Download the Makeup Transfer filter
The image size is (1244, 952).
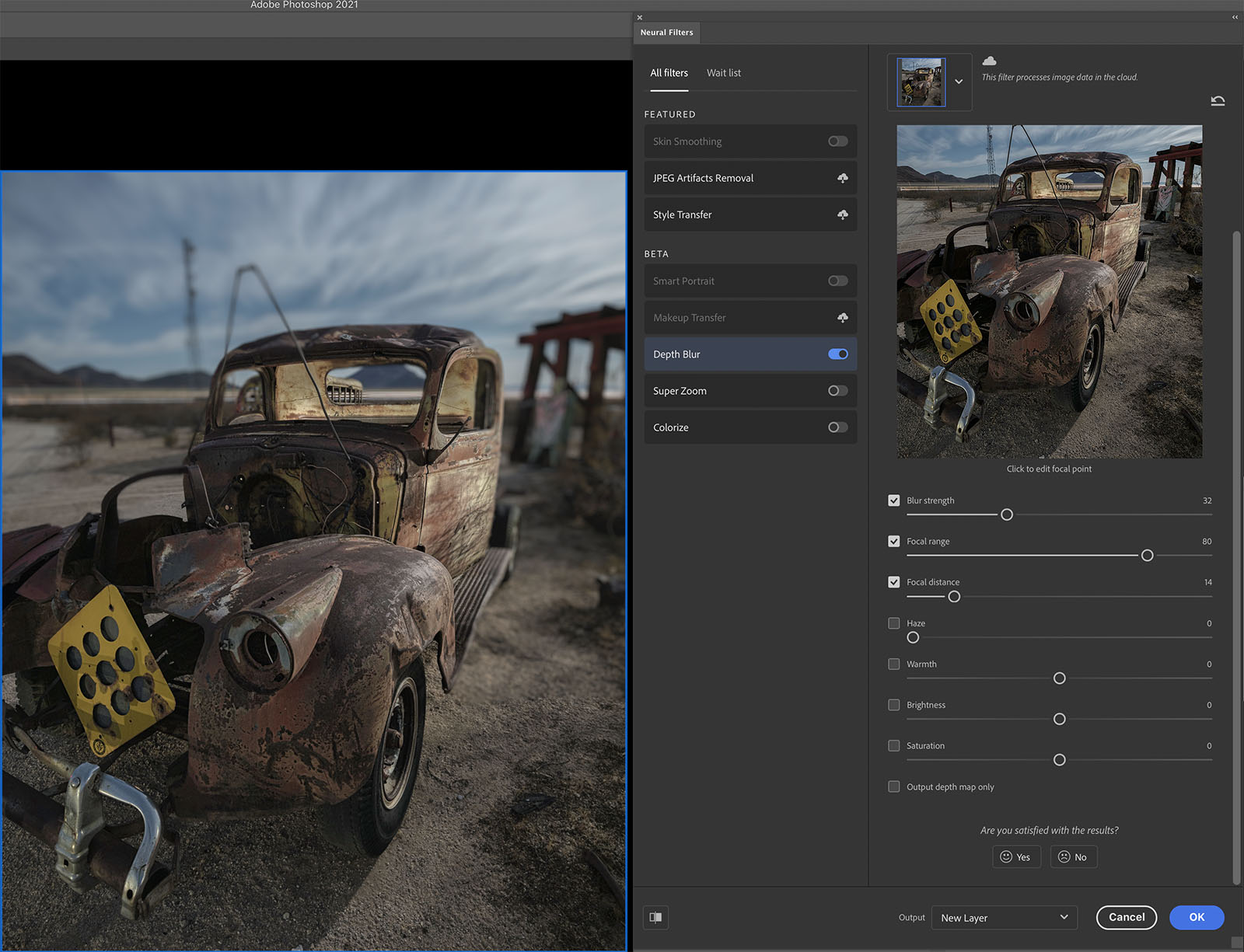pos(842,318)
